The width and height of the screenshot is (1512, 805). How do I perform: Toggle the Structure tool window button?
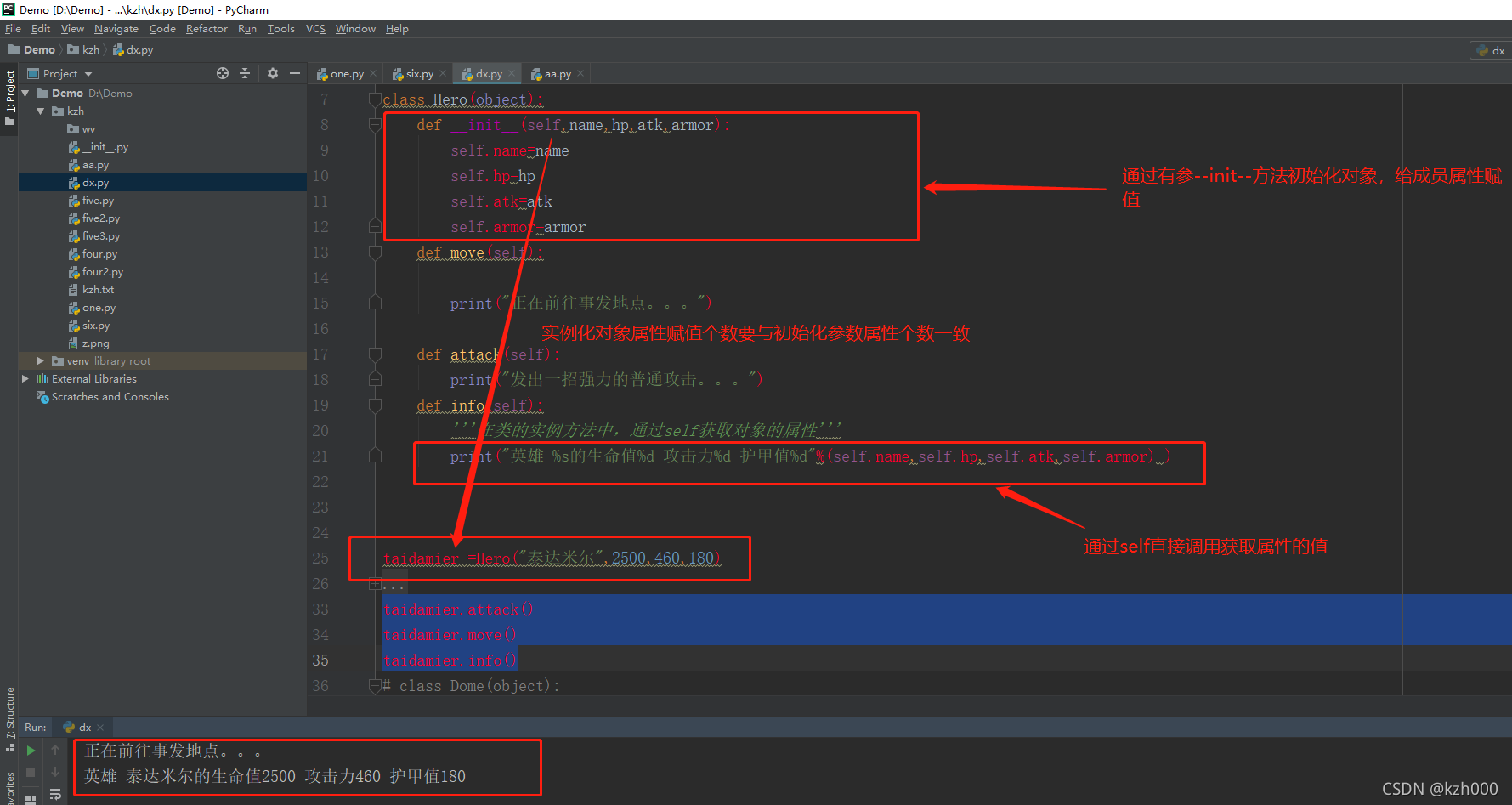click(10, 719)
